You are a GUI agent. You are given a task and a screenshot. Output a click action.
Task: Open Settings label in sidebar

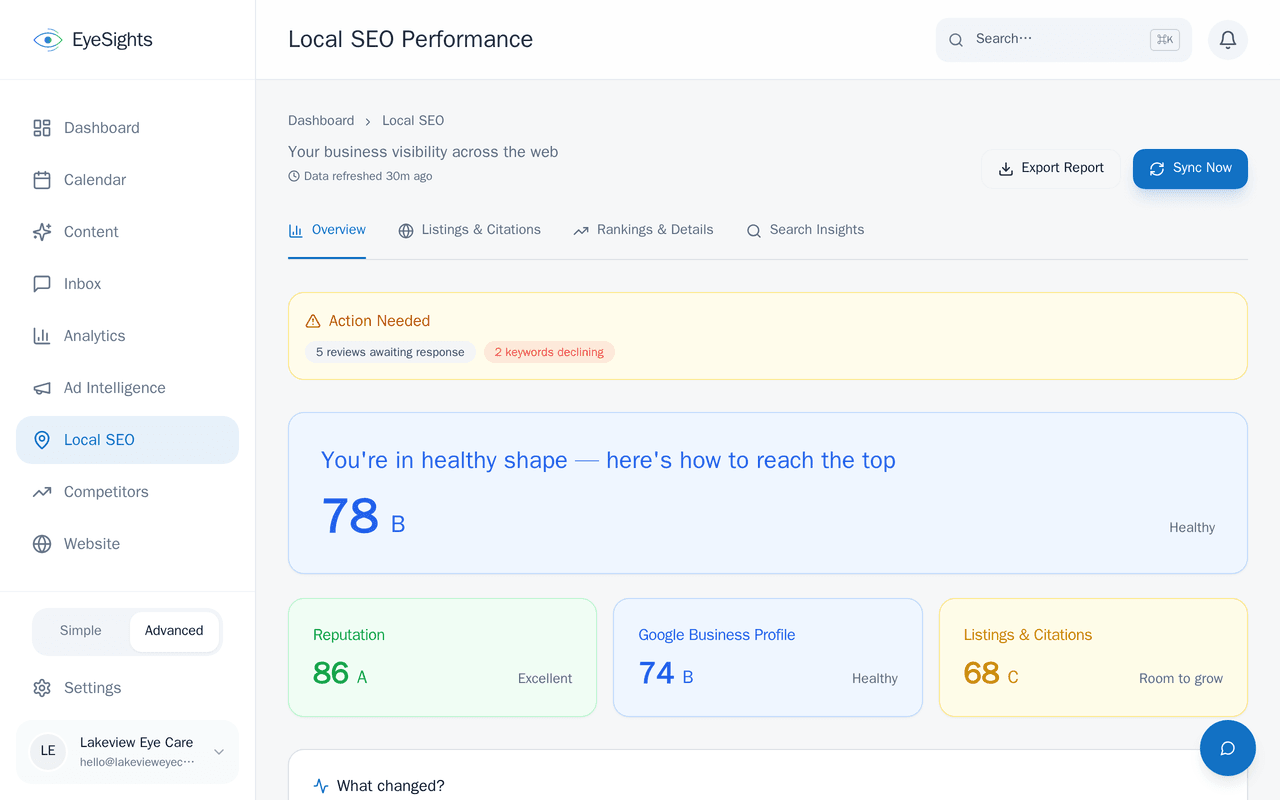[x=93, y=688]
